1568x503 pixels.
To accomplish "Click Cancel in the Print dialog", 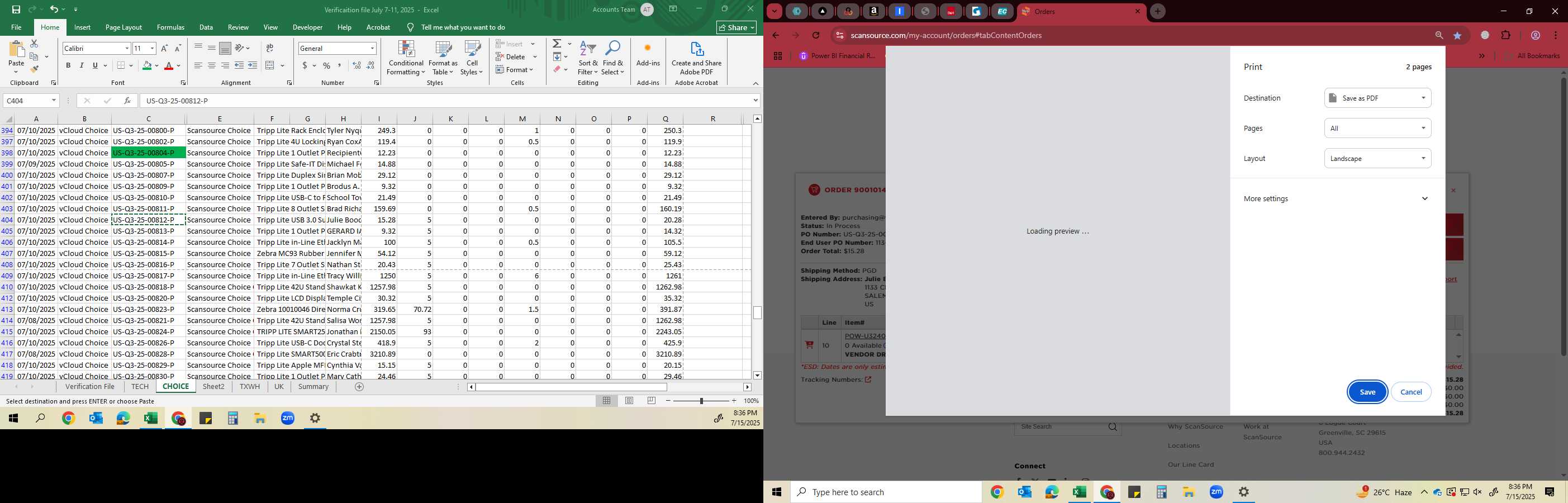I will coord(1410,392).
